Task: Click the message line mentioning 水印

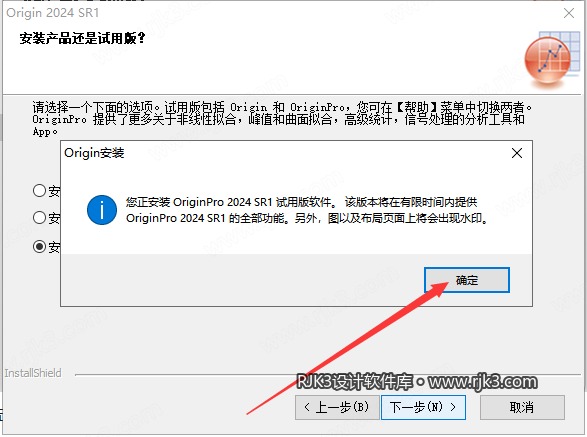Action: click(x=307, y=218)
